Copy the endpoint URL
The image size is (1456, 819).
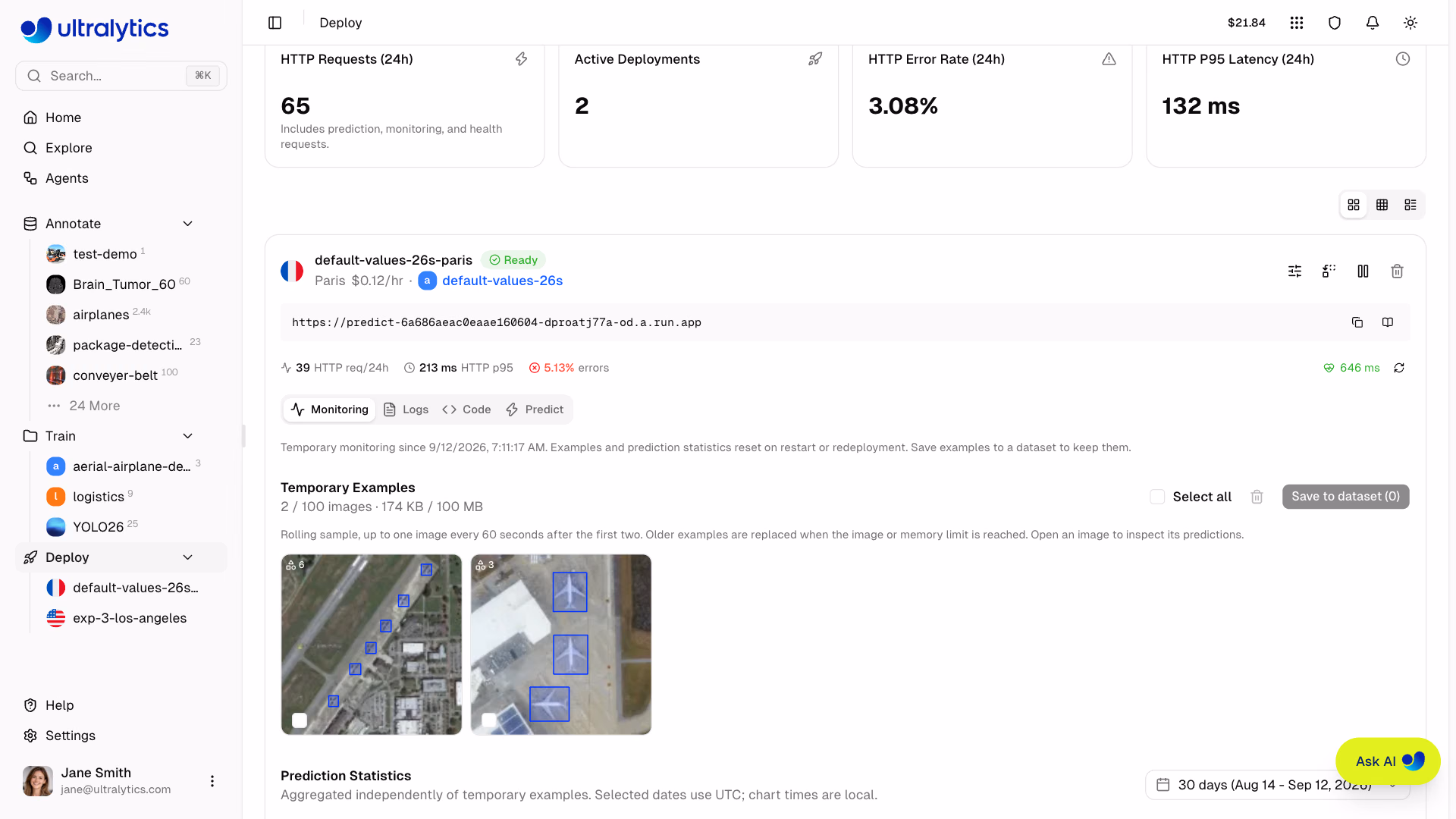click(1357, 322)
